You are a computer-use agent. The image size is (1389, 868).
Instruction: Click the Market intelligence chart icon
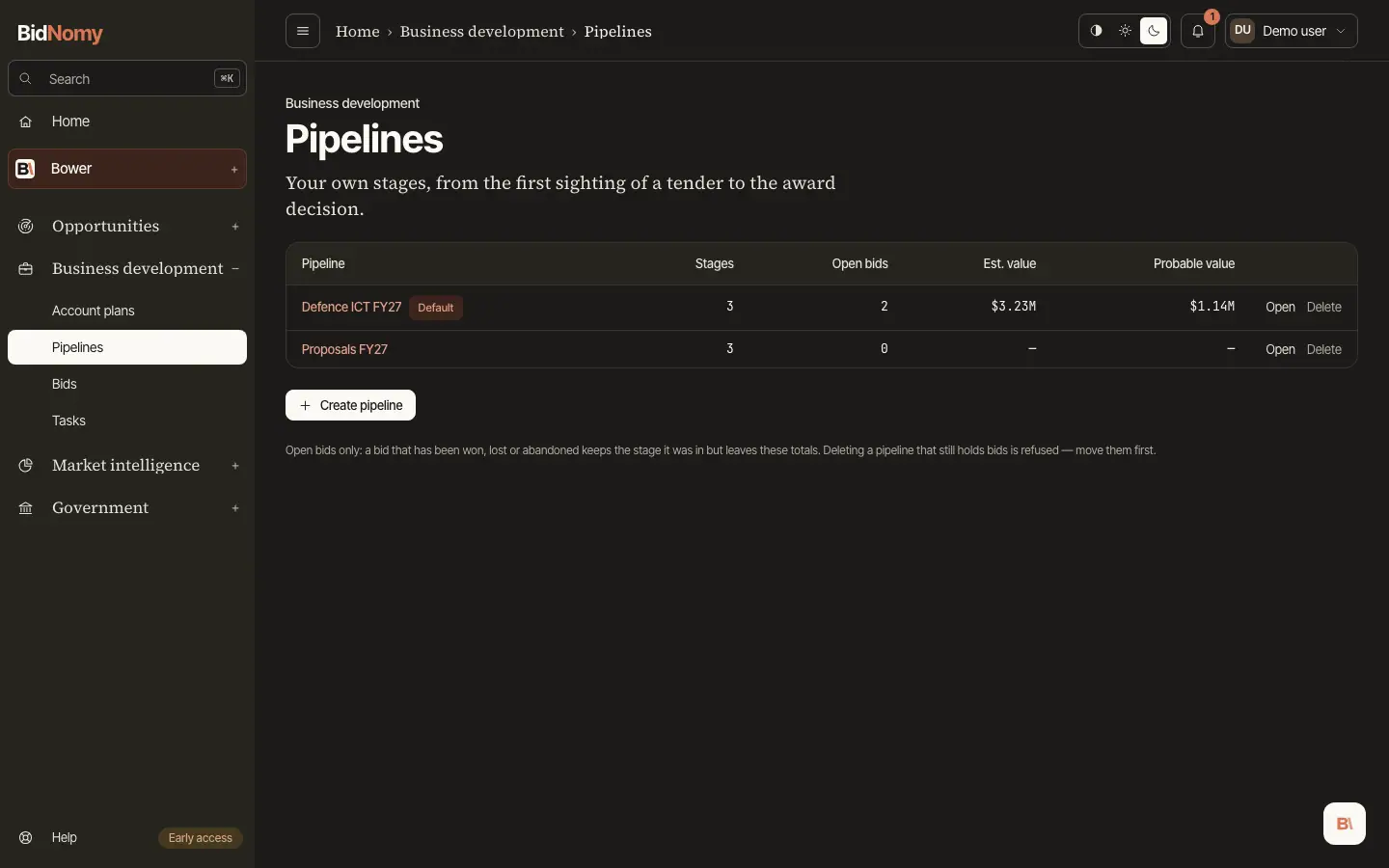(26, 466)
